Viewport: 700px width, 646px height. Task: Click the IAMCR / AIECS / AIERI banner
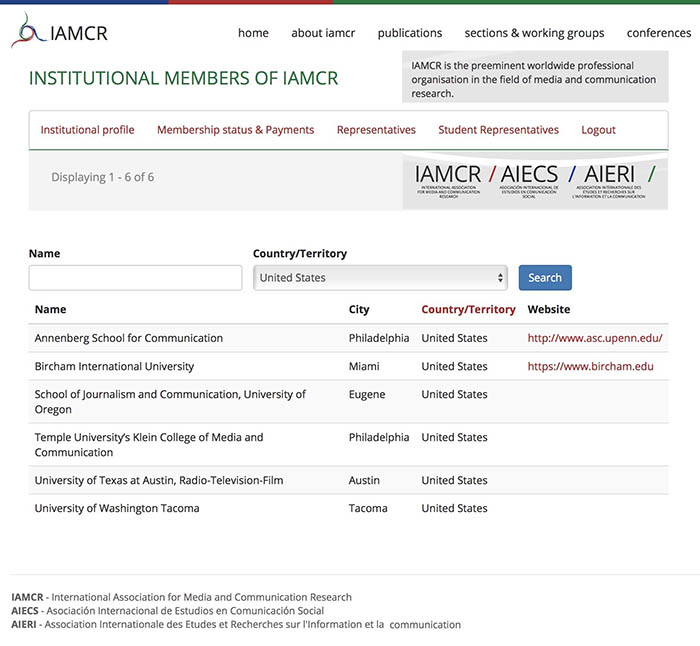pyautogui.click(x=535, y=181)
